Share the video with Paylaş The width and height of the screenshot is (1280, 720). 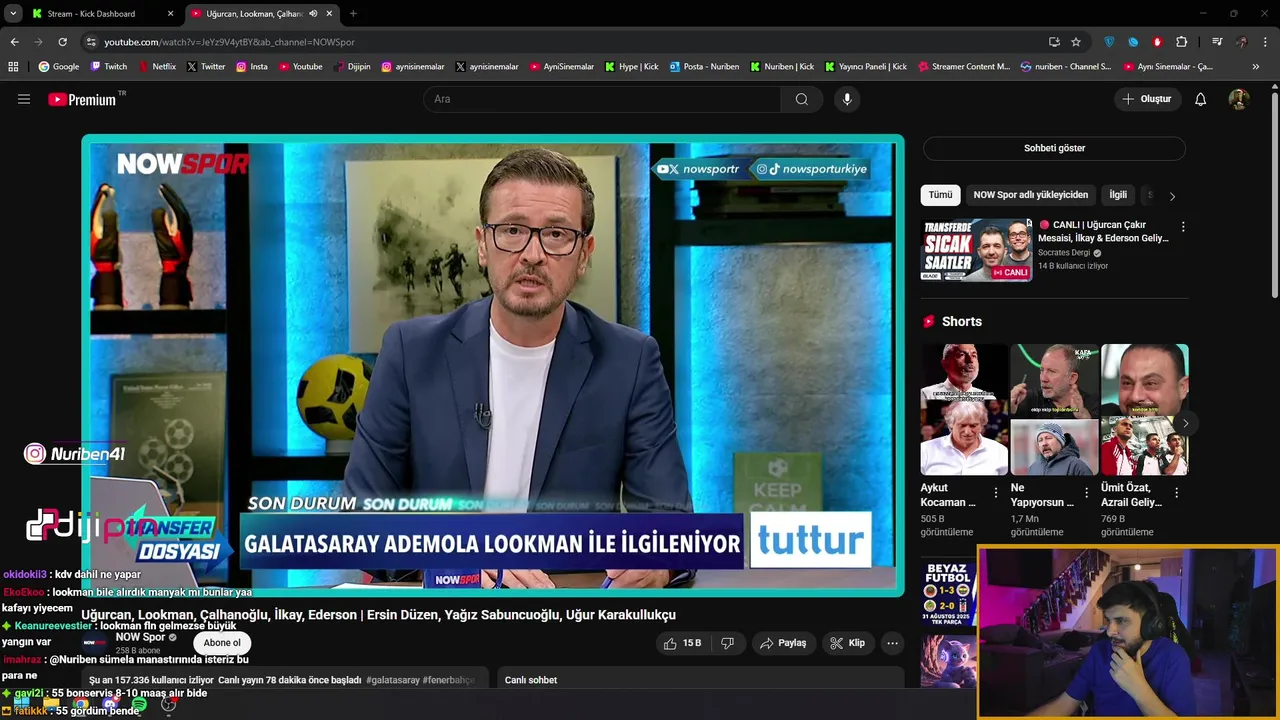(x=783, y=643)
